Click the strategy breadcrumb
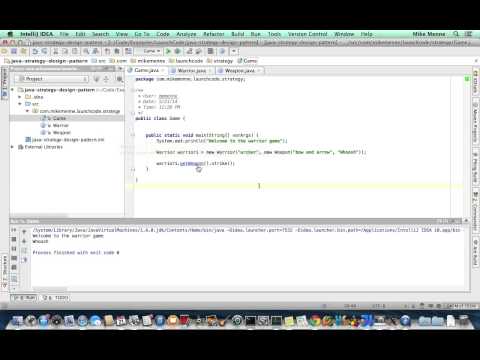 click(x=220, y=61)
